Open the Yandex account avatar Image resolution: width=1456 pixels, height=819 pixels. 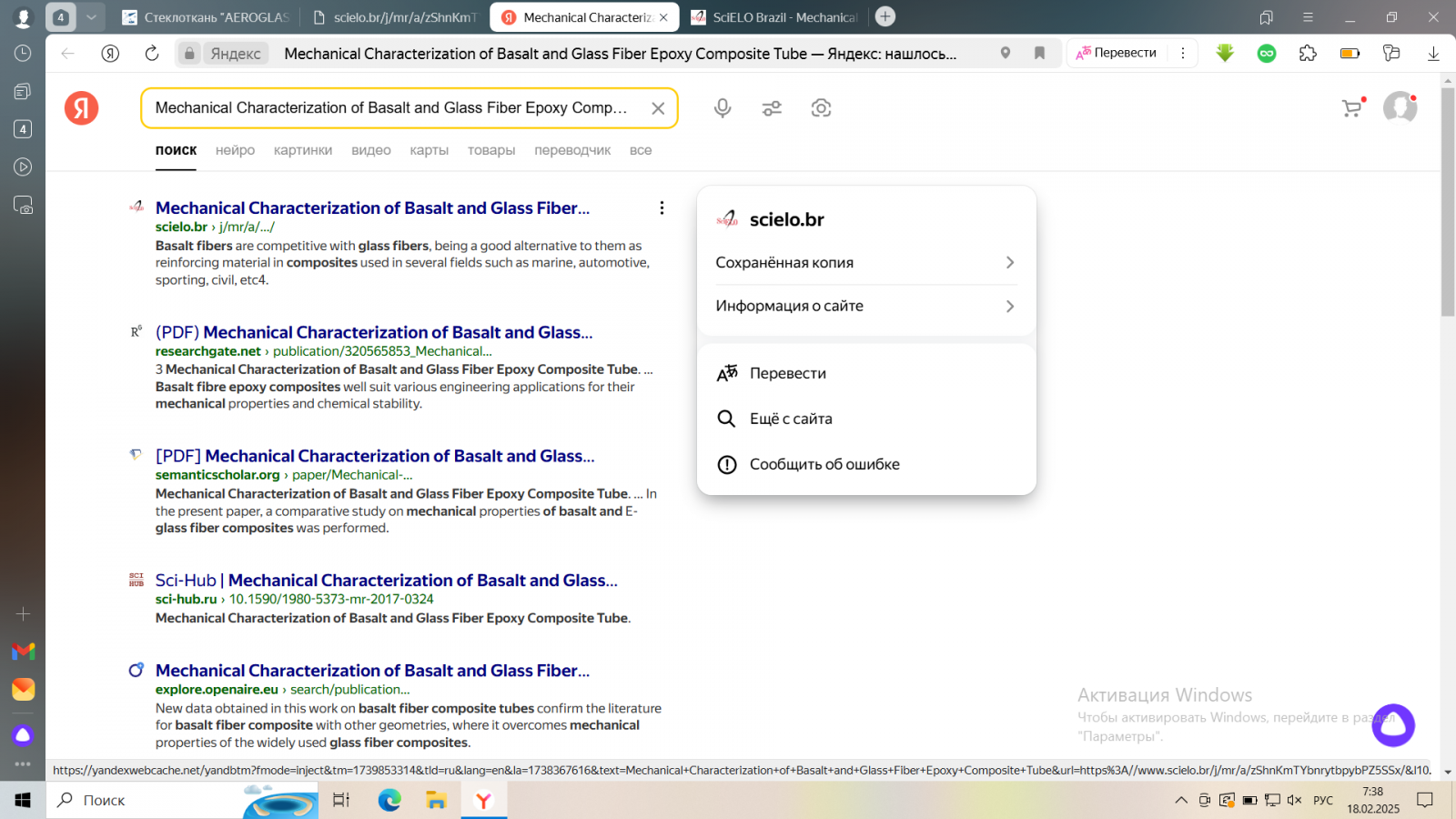pyautogui.click(x=1400, y=107)
